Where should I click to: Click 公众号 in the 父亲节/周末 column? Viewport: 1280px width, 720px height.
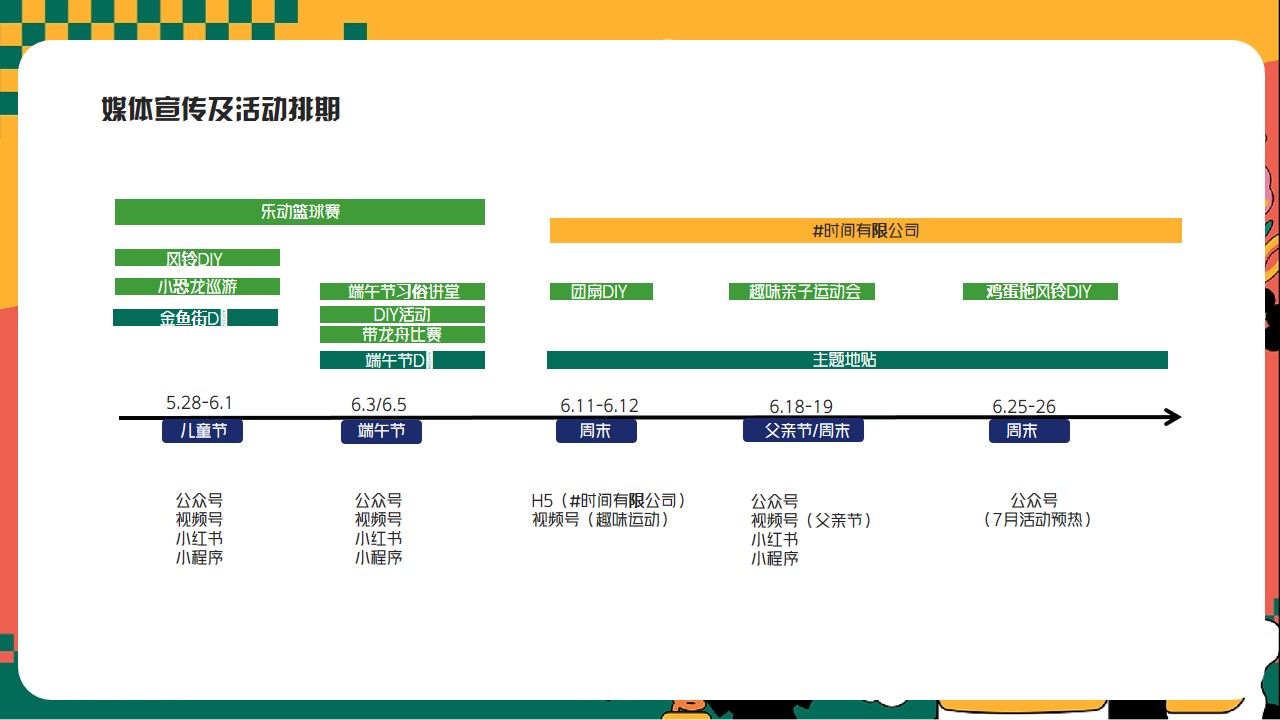click(775, 501)
